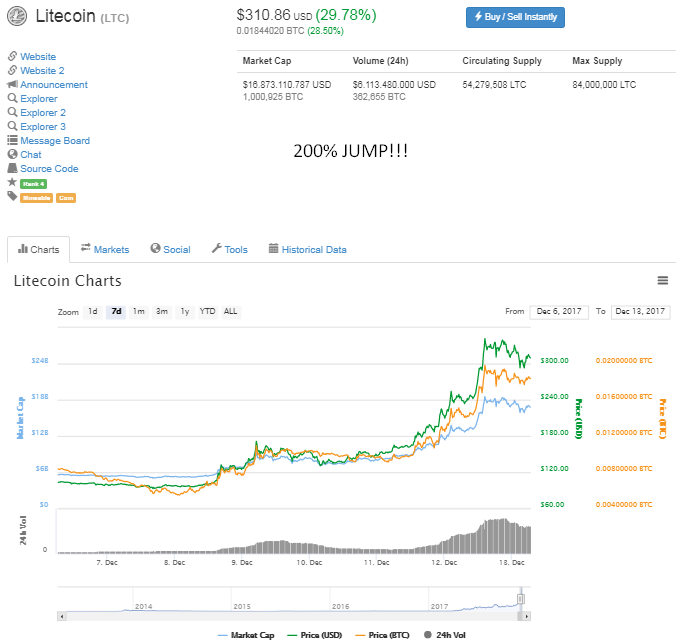679x640 pixels.
Task: Click the link icon beside Website 2
Action: click(12, 70)
